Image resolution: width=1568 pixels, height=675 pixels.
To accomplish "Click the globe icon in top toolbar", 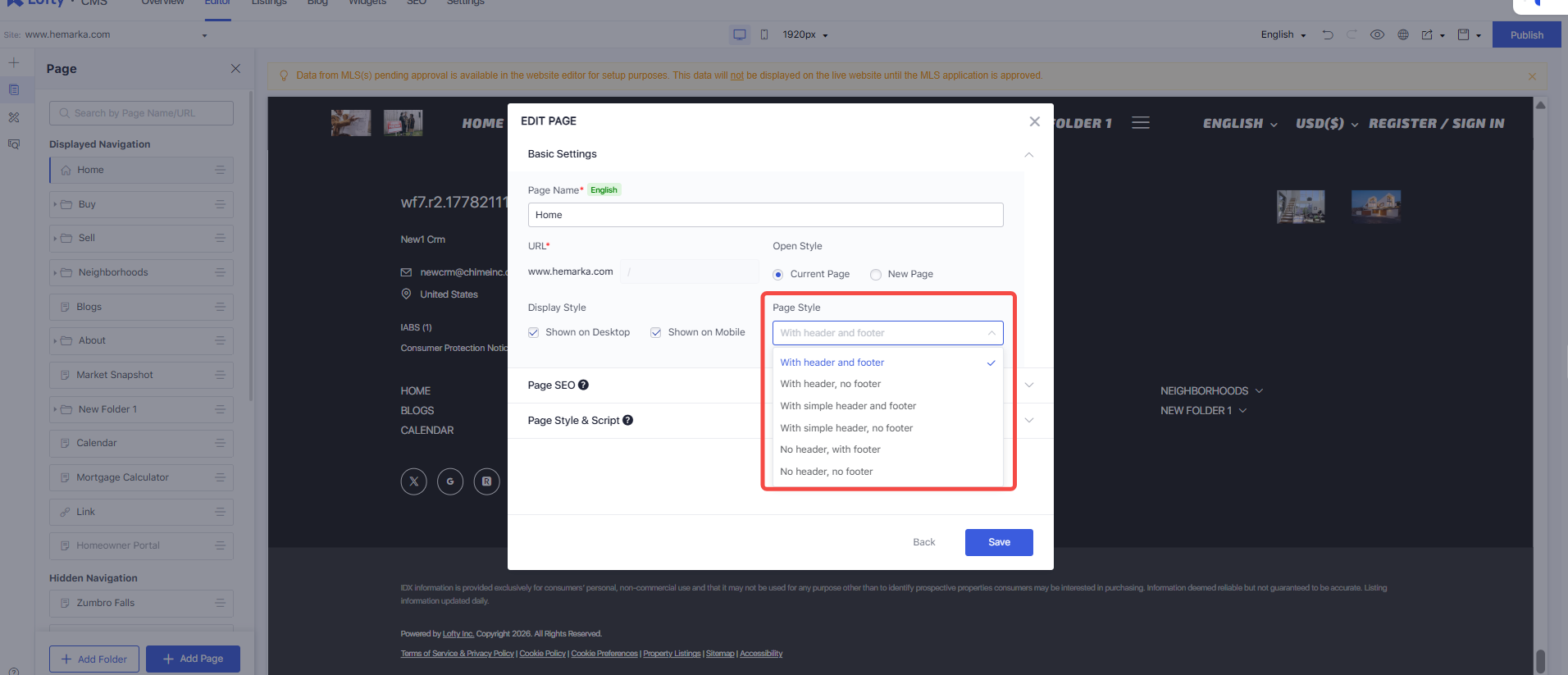I will point(1403,34).
